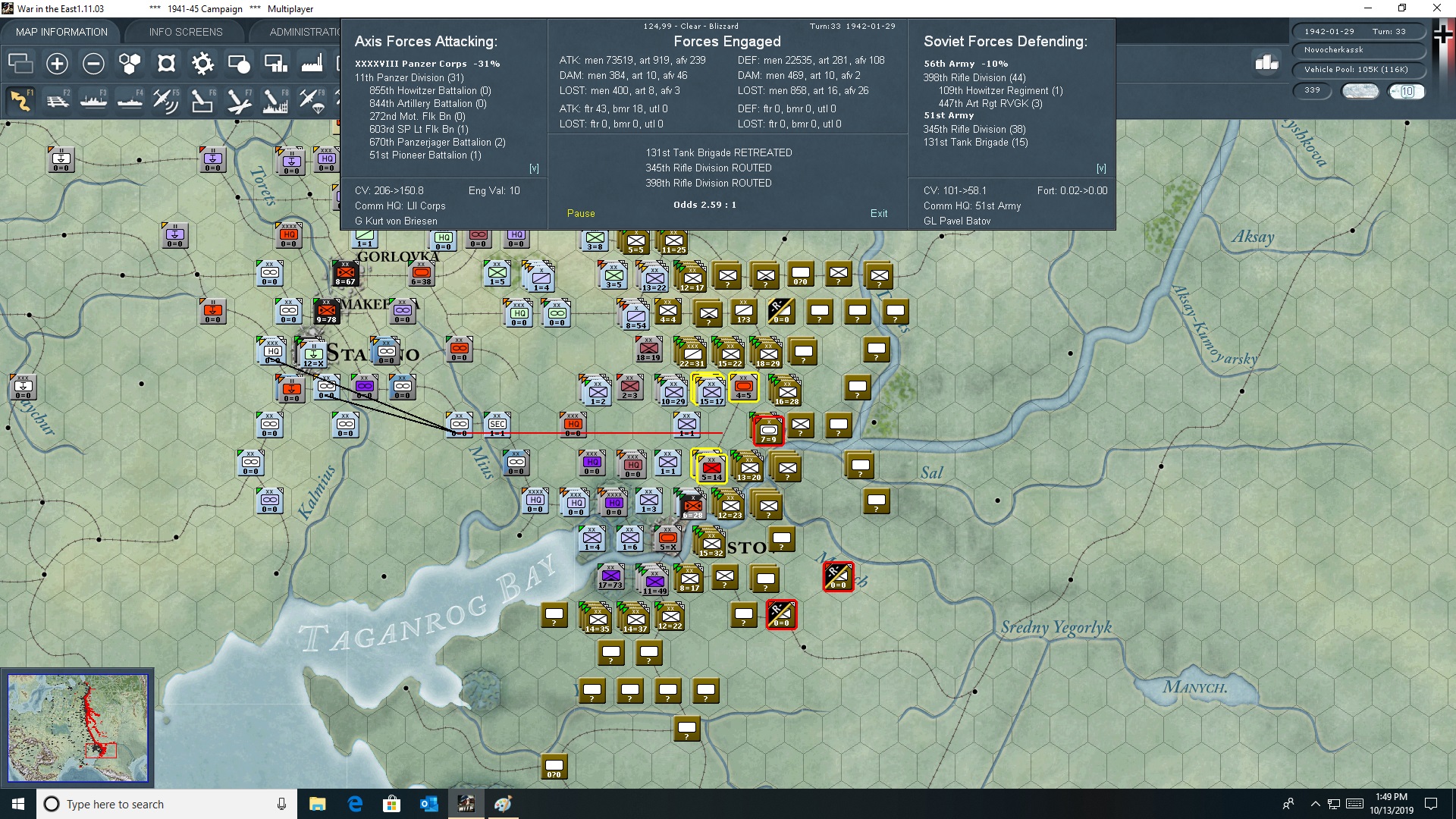This screenshot has height=819, width=1456.
Task: Open the MAP INFORMATION tab
Action: tap(61, 32)
